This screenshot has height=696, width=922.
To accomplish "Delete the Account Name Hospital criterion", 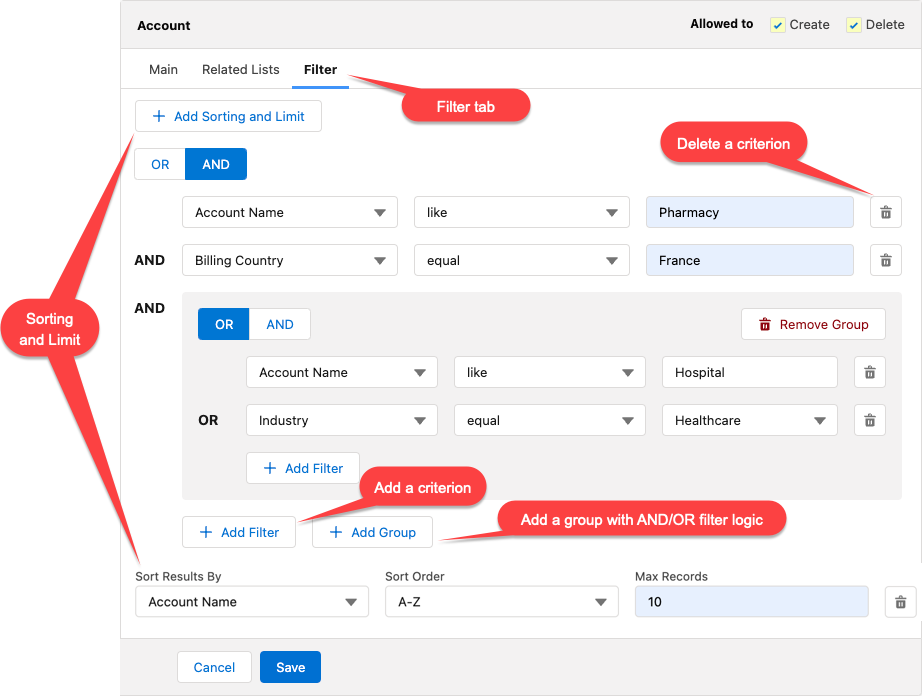I will coord(869,372).
